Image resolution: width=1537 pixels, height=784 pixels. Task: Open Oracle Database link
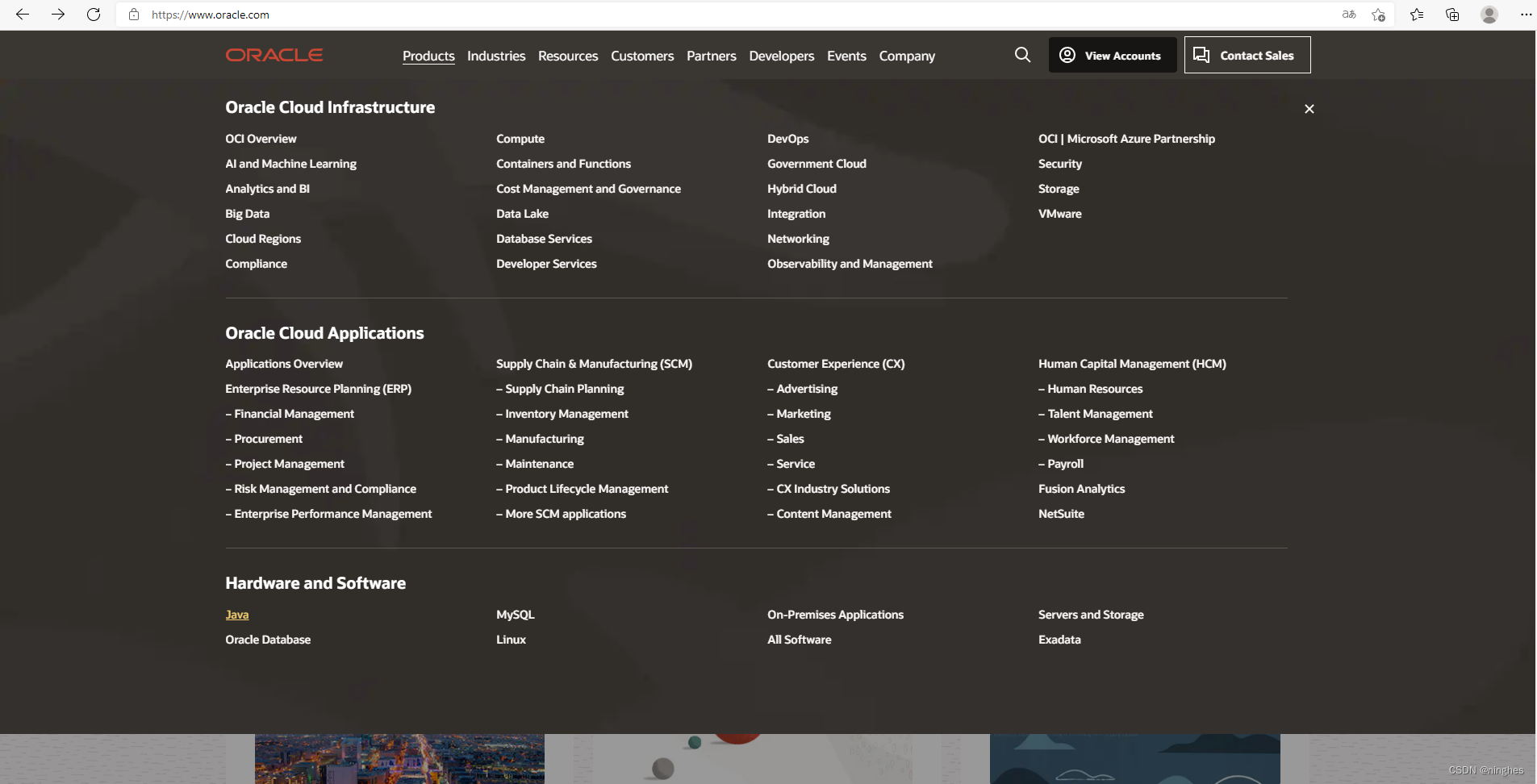(x=268, y=640)
